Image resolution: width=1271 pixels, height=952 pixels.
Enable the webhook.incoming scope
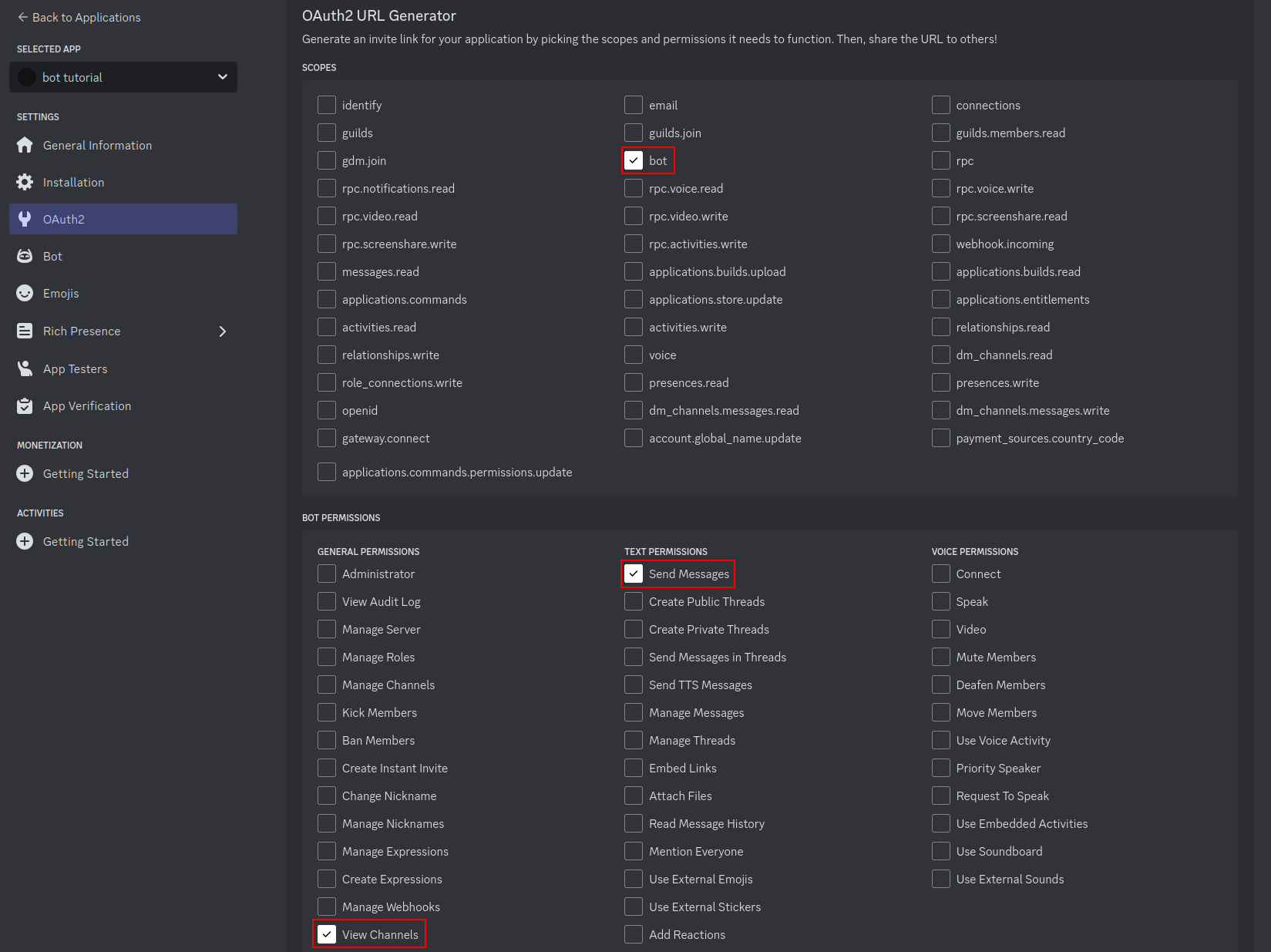pos(941,244)
